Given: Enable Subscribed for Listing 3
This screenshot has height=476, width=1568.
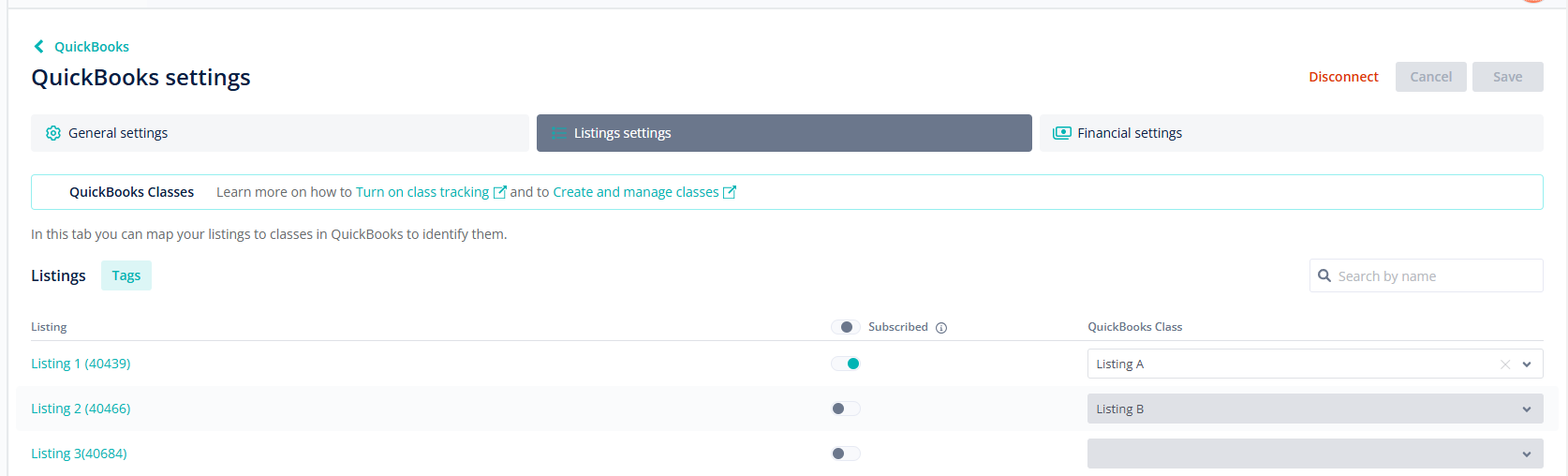Looking at the screenshot, I should (x=845, y=454).
